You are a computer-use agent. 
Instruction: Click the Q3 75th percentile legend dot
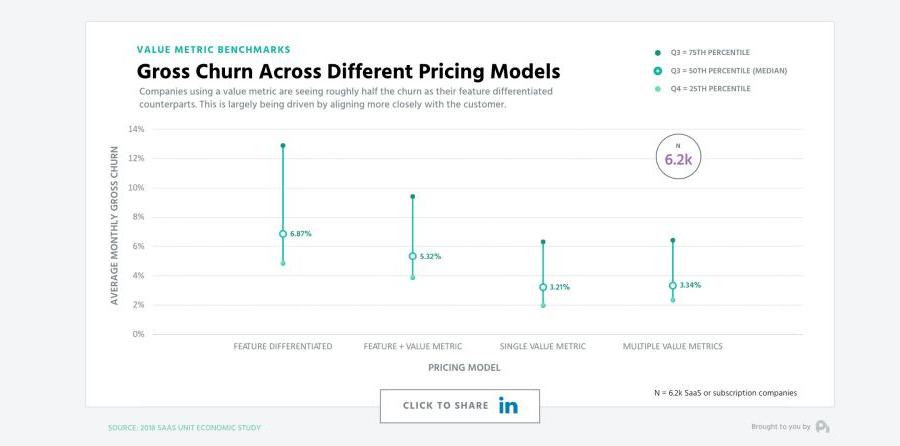pos(658,52)
